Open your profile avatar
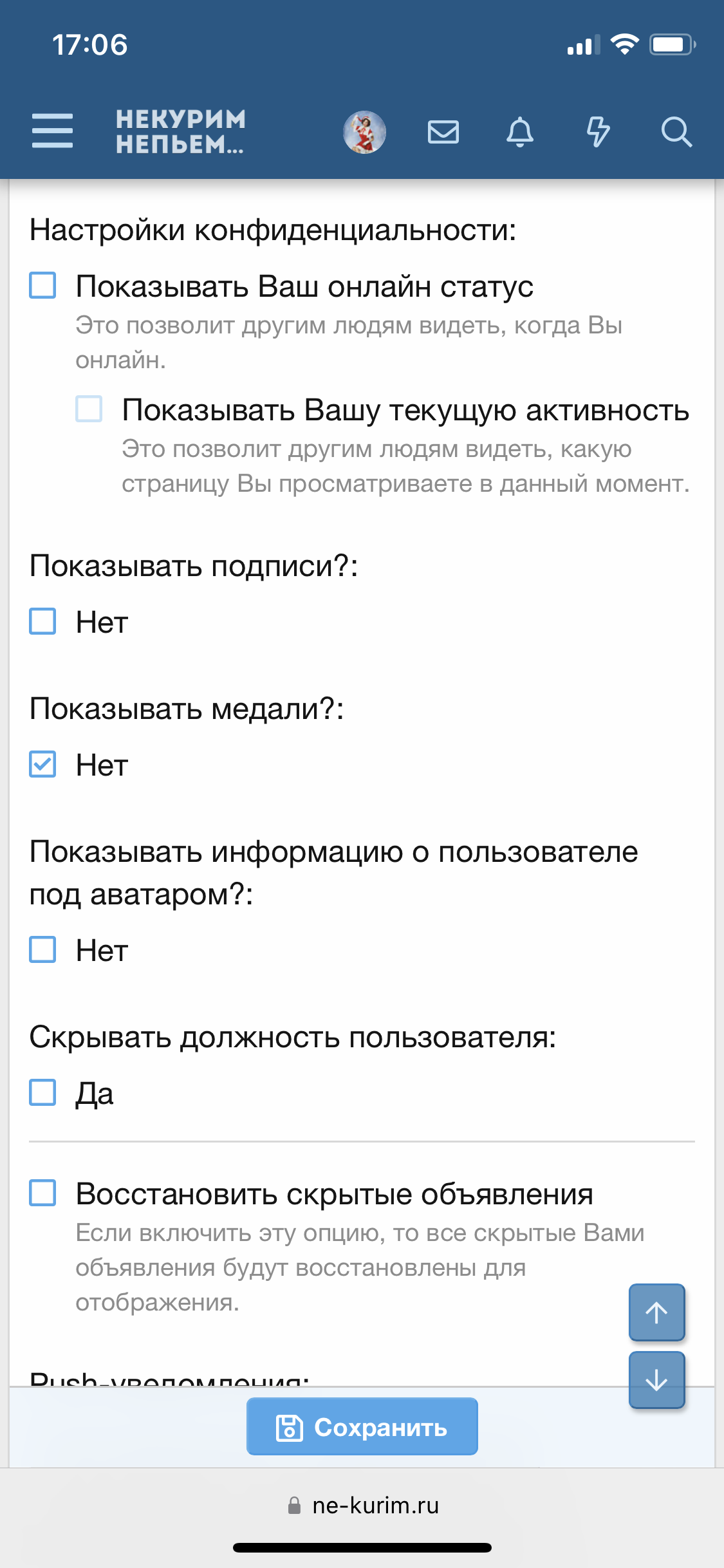Screen dimensions: 724x1568 [x=364, y=132]
